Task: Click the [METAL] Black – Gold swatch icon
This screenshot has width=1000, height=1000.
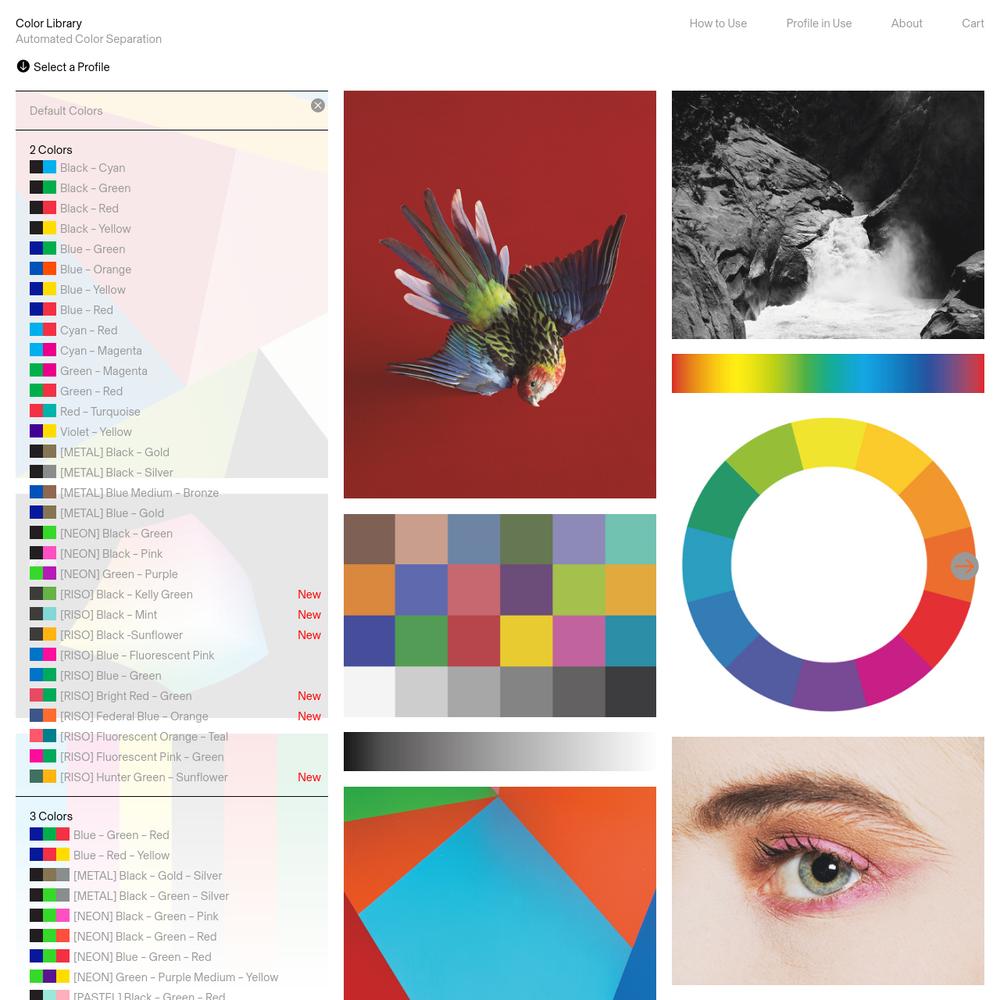Action: tap(43, 452)
